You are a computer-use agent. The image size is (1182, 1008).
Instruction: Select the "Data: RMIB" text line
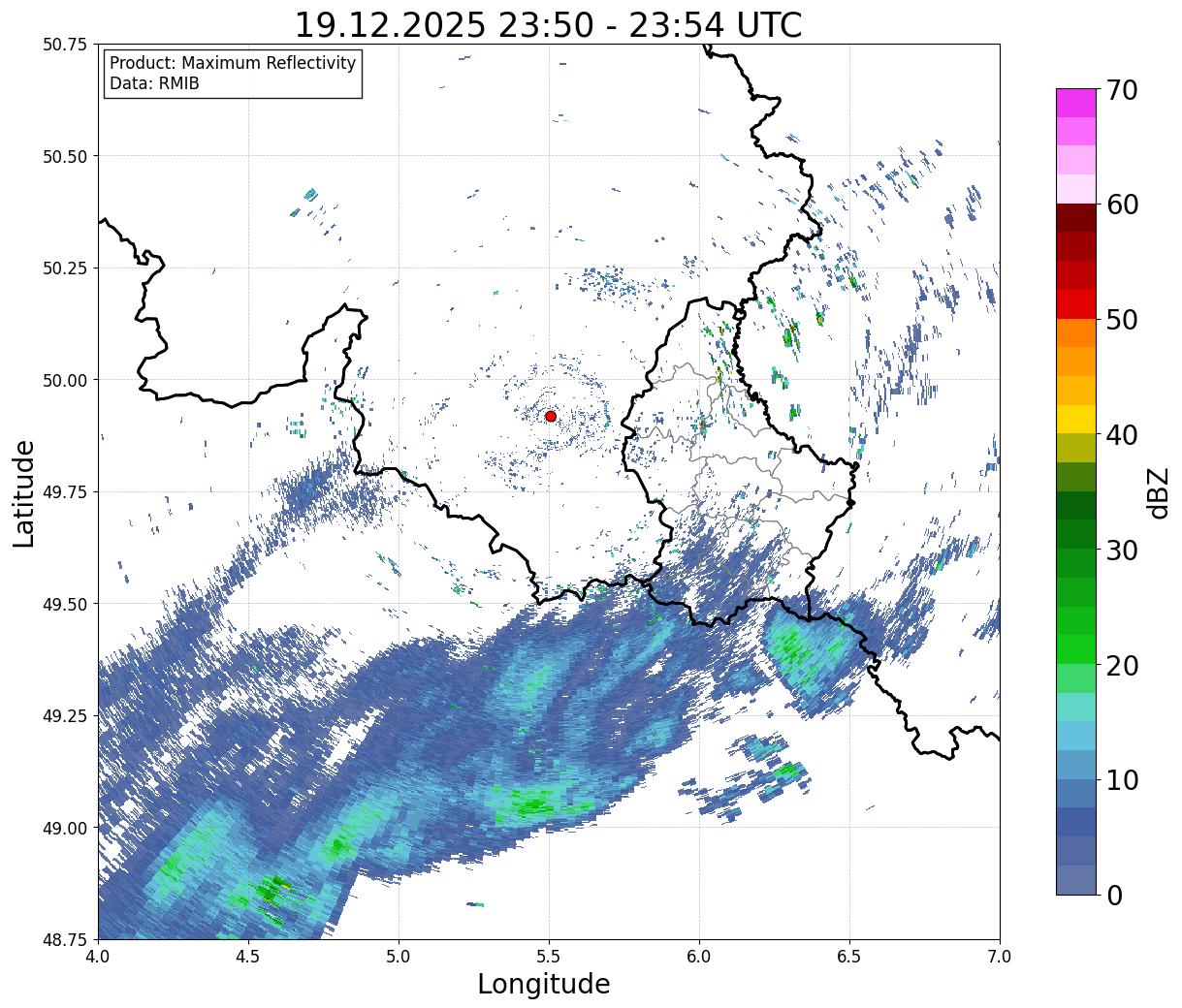(x=154, y=84)
